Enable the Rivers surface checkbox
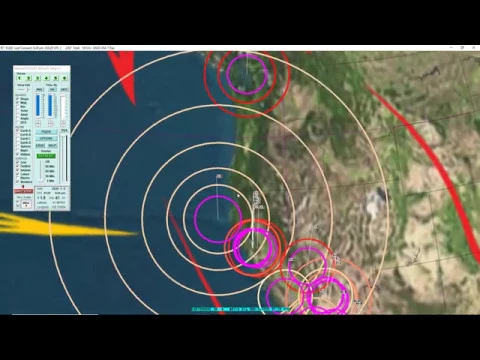Viewport: 480px width, 360px height. [18, 178]
